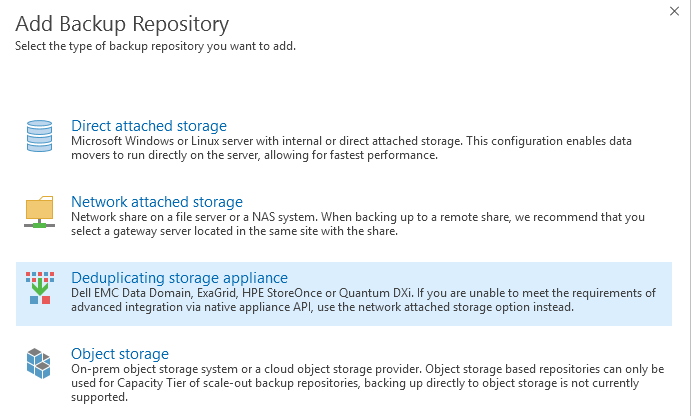Click the Microsoft Windows or Linux server description
This screenshot has height=416, width=691.
(351, 148)
